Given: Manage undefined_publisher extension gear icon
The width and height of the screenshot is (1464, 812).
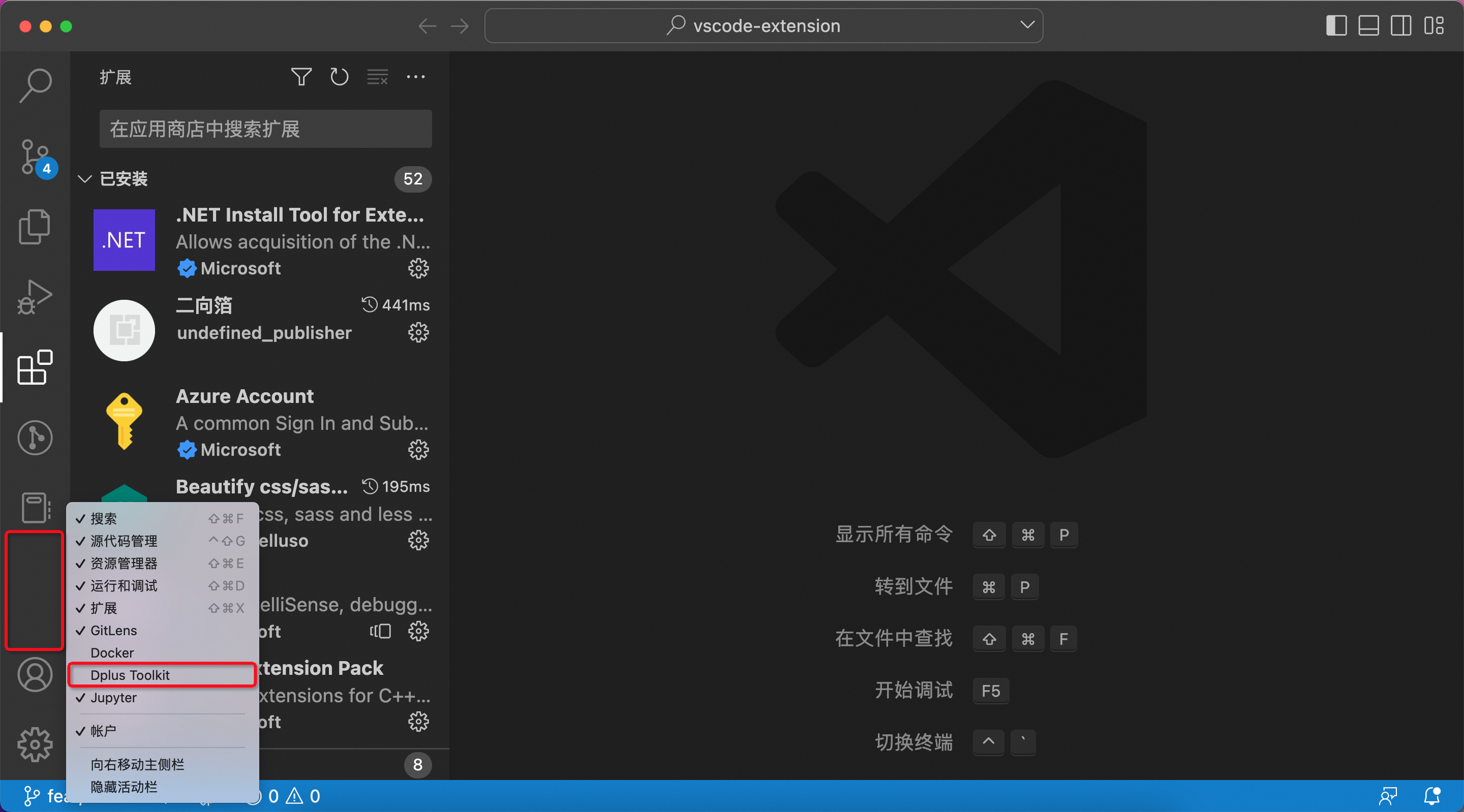Looking at the screenshot, I should point(418,332).
